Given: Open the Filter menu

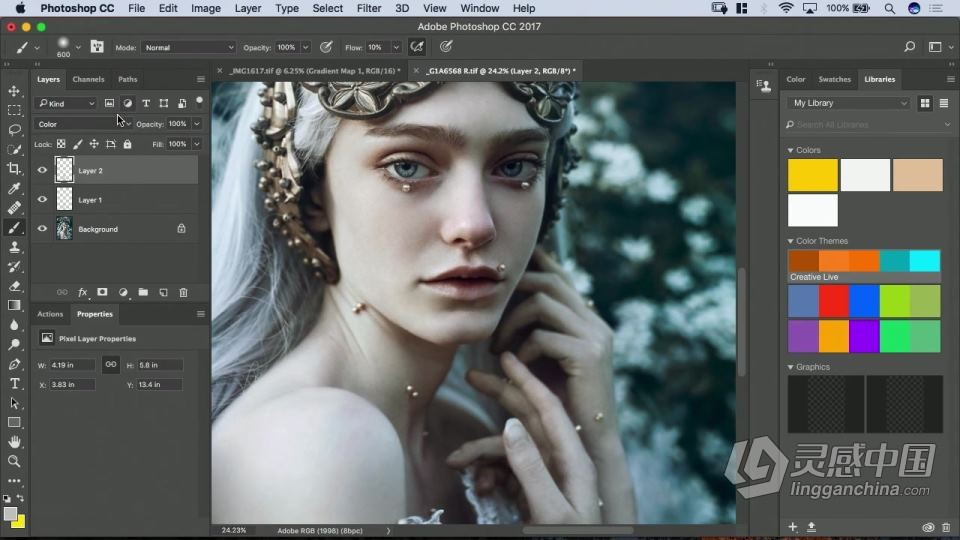Looking at the screenshot, I should pyautogui.click(x=369, y=9).
